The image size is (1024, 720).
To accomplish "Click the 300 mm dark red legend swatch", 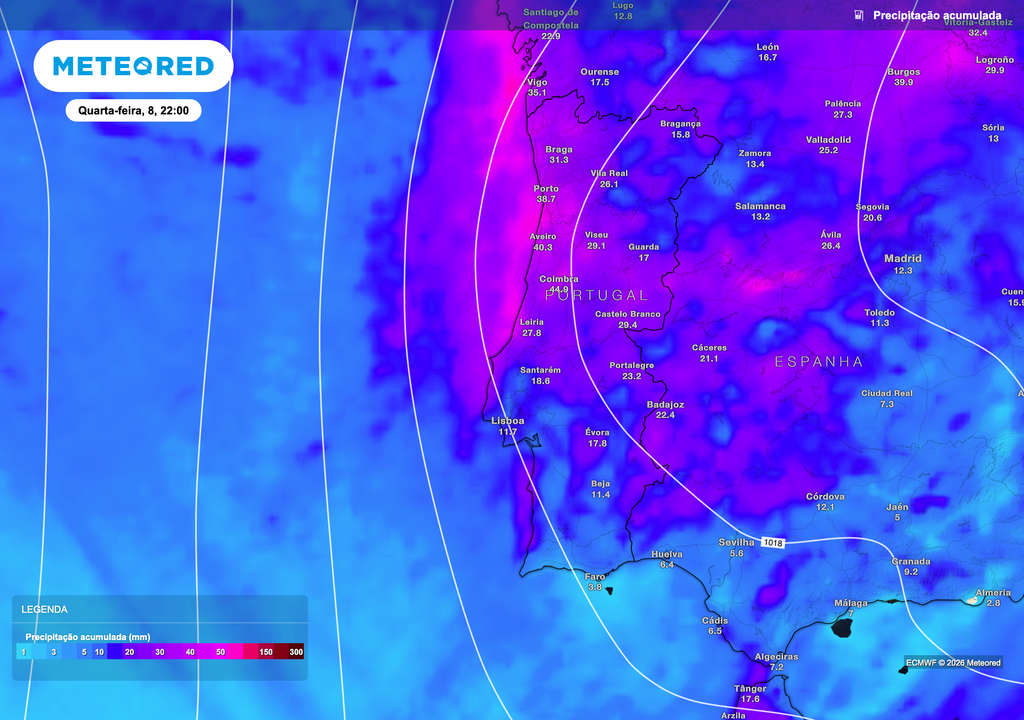I will [x=296, y=652].
